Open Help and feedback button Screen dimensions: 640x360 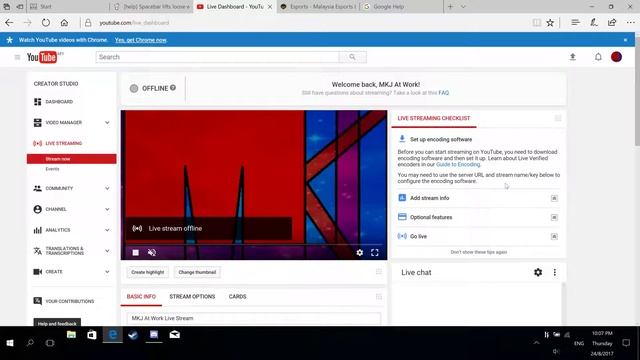tap(57, 323)
